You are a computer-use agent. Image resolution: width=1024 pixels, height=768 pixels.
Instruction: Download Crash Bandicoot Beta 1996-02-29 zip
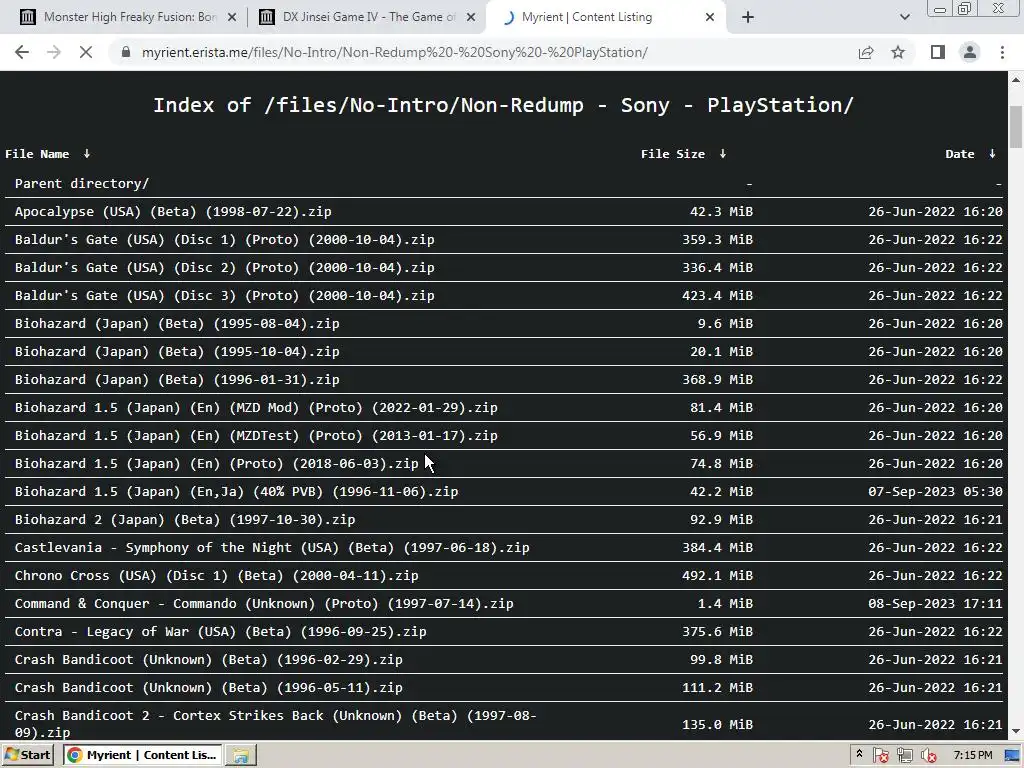pyautogui.click(x=208, y=660)
